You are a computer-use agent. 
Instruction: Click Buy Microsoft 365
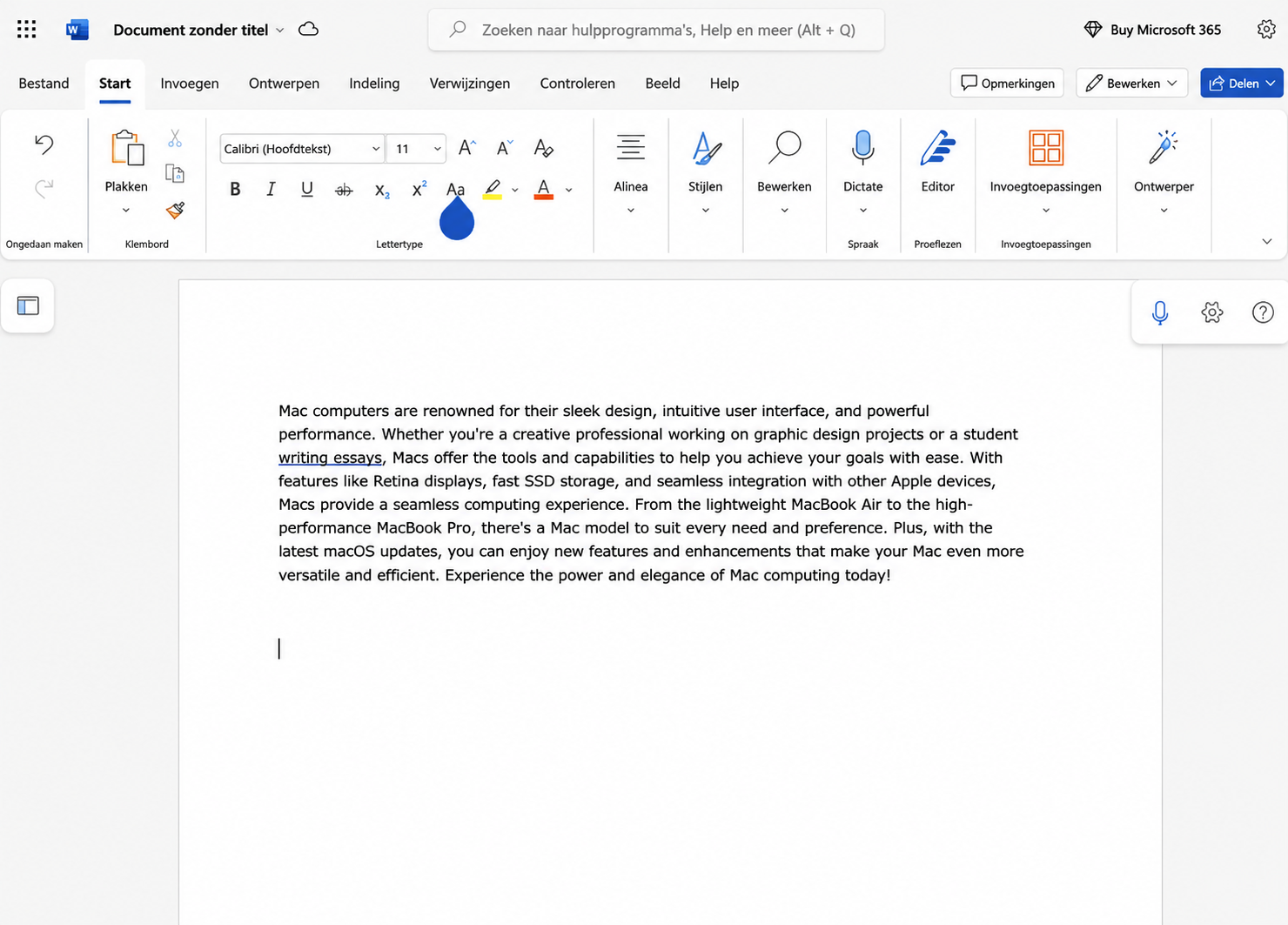click(1152, 30)
